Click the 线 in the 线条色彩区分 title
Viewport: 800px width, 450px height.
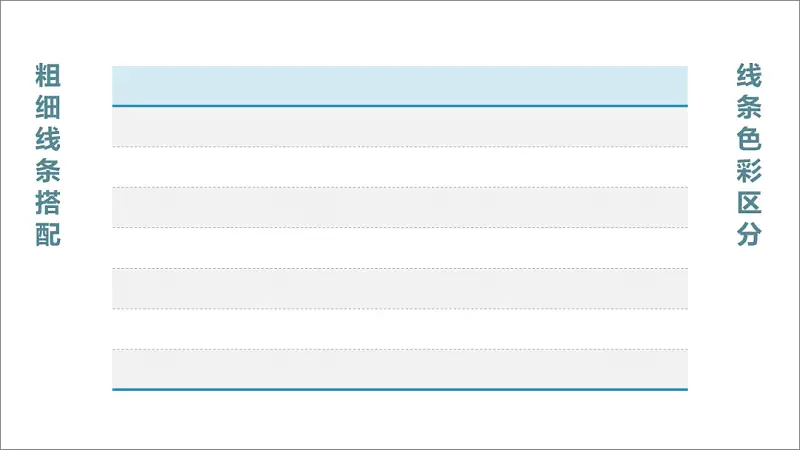point(749,75)
